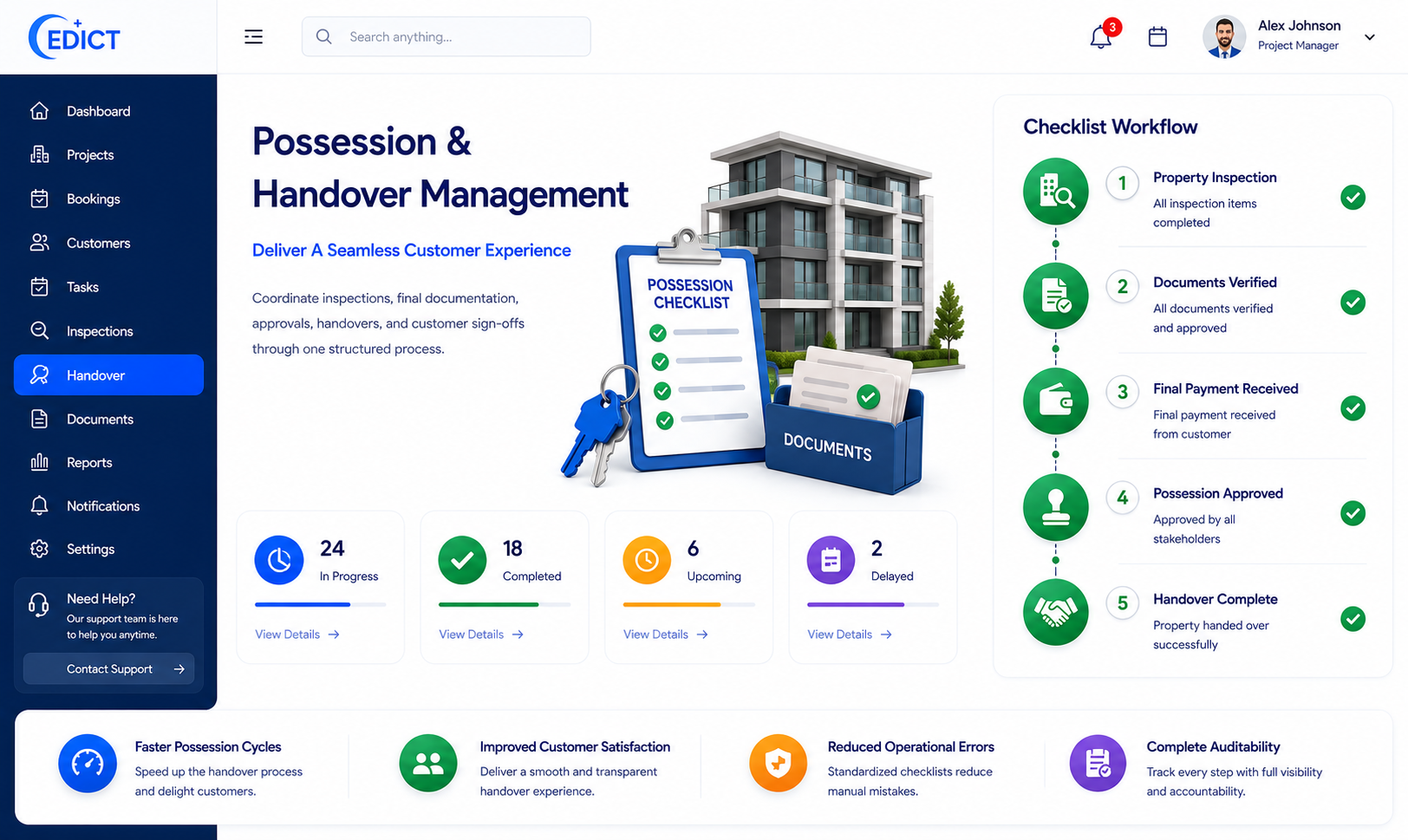Click the Completed green checkmark icon
The height and width of the screenshot is (840, 1408).
pyautogui.click(x=462, y=560)
